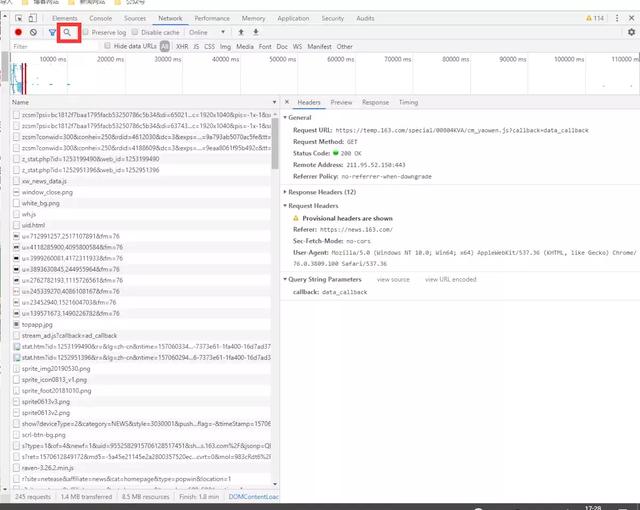640x510 pixels.
Task: Select stream_ad.js?callback=ad_callback request
Action: point(141,335)
